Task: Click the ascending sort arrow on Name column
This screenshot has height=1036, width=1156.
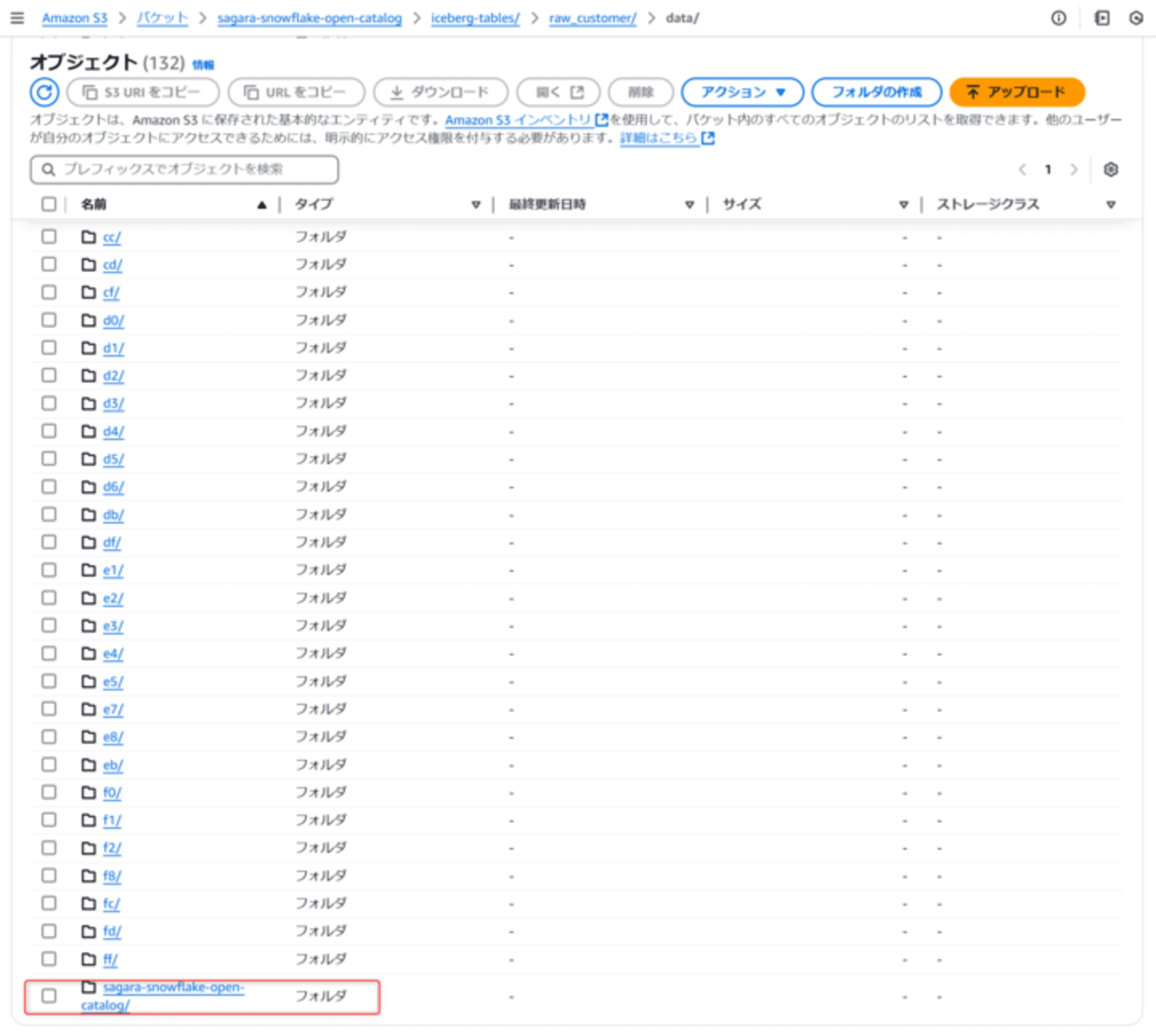Action: tap(262, 204)
